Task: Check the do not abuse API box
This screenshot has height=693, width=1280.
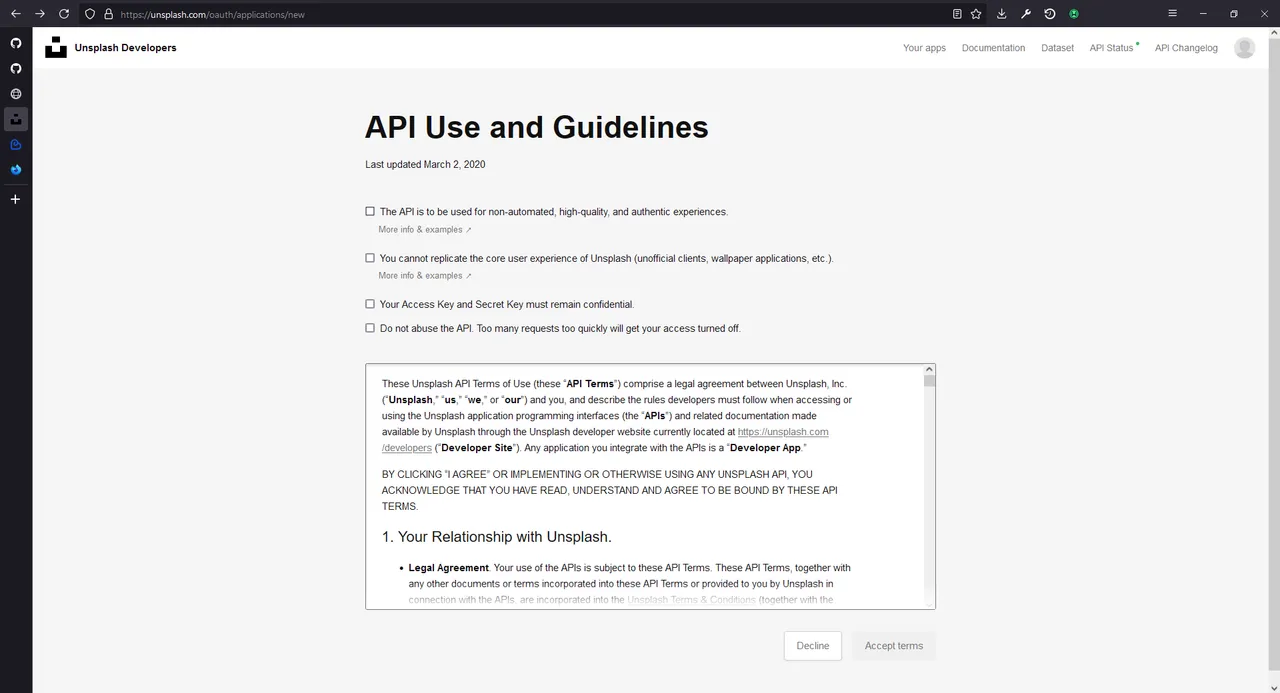Action: pyautogui.click(x=370, y=328)
